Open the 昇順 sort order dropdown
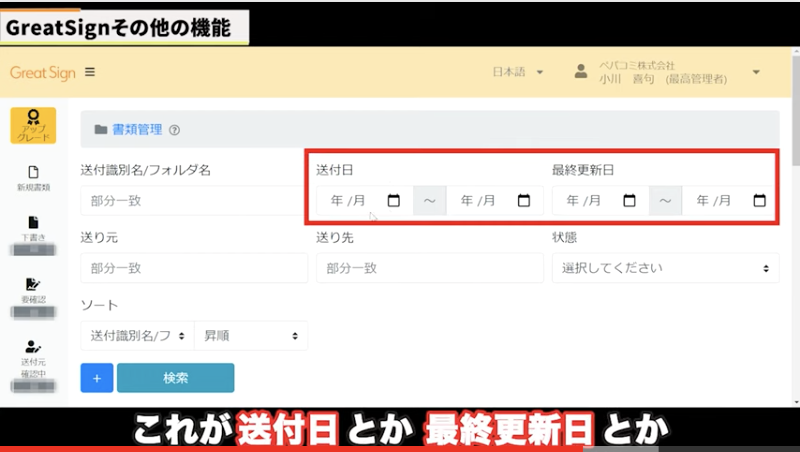The width and height of the screenshot is (800, 452). 250,336
